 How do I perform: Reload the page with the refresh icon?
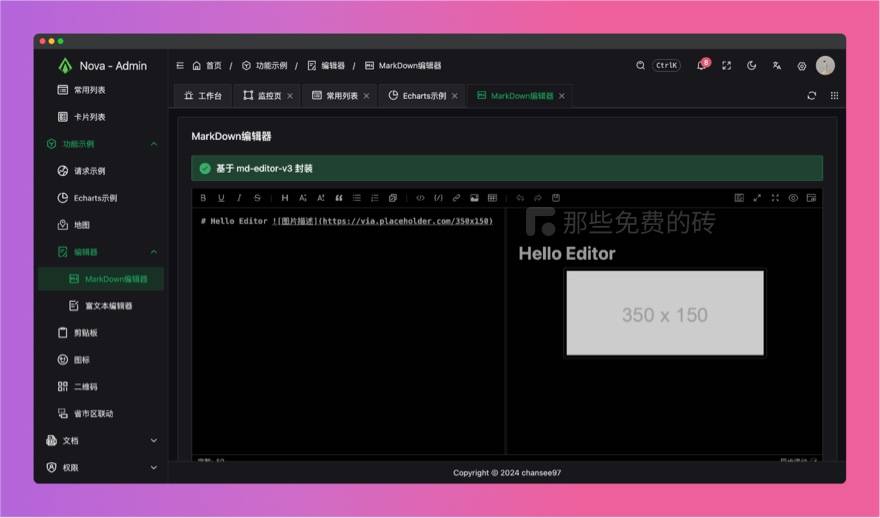(x=812, y=96)
